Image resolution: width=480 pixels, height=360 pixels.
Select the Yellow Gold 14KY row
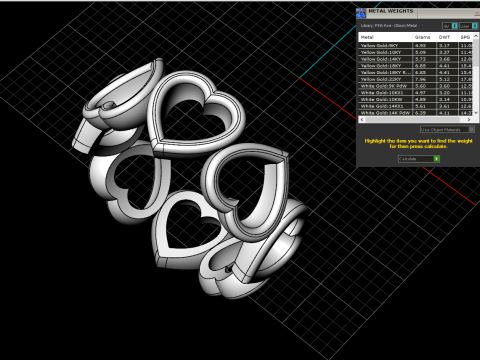(x=416, y=59)
